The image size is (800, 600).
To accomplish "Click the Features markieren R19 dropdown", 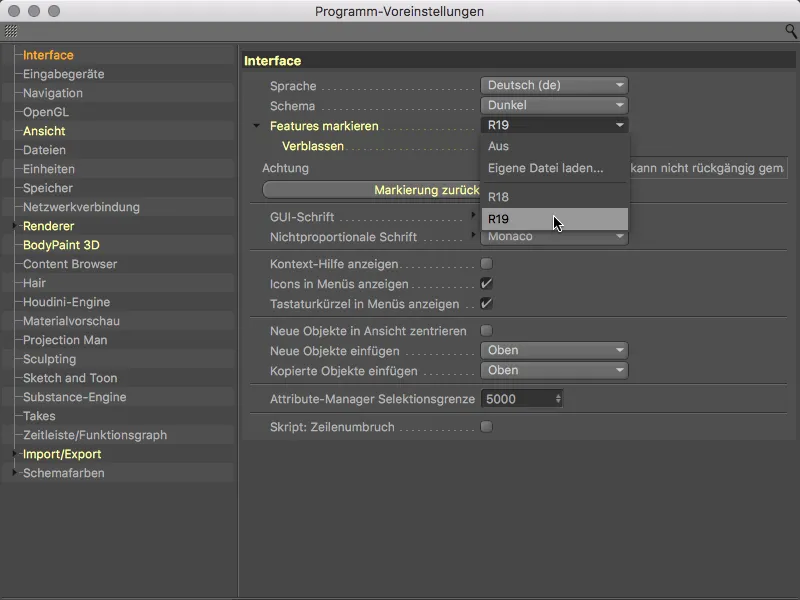I will click(554, 125).
